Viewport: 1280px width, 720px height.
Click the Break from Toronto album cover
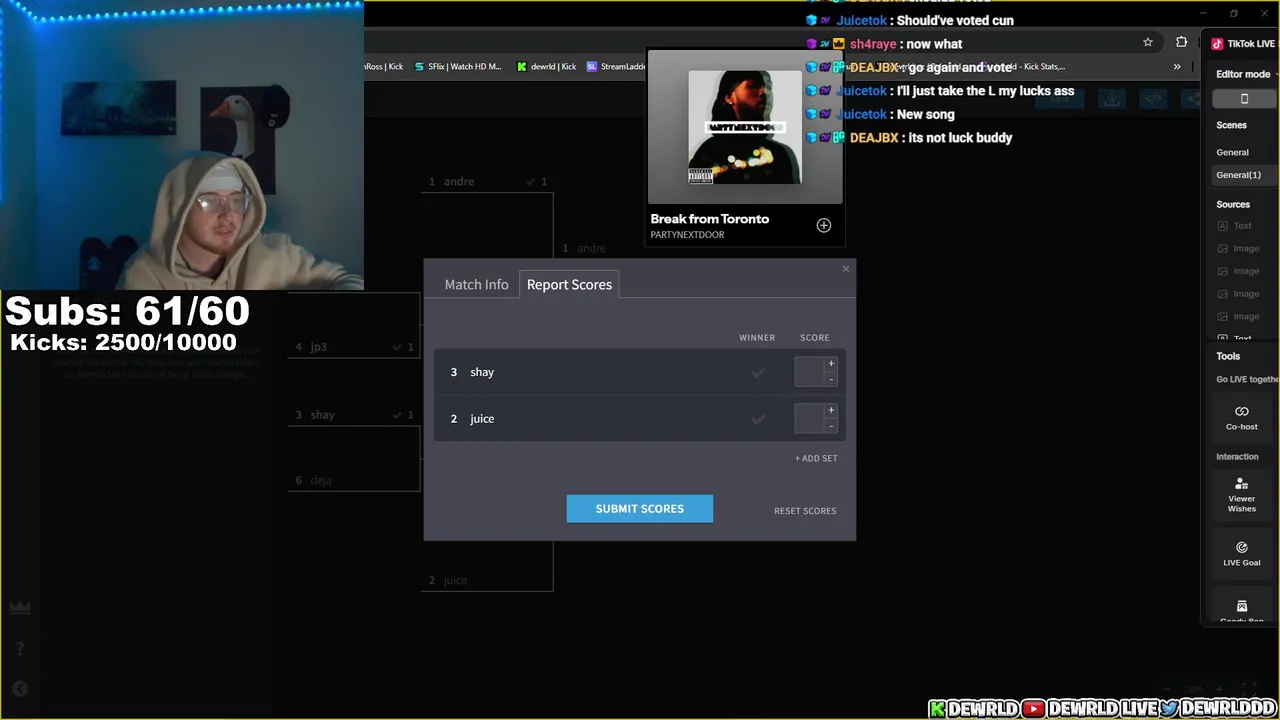click(745, 127)
